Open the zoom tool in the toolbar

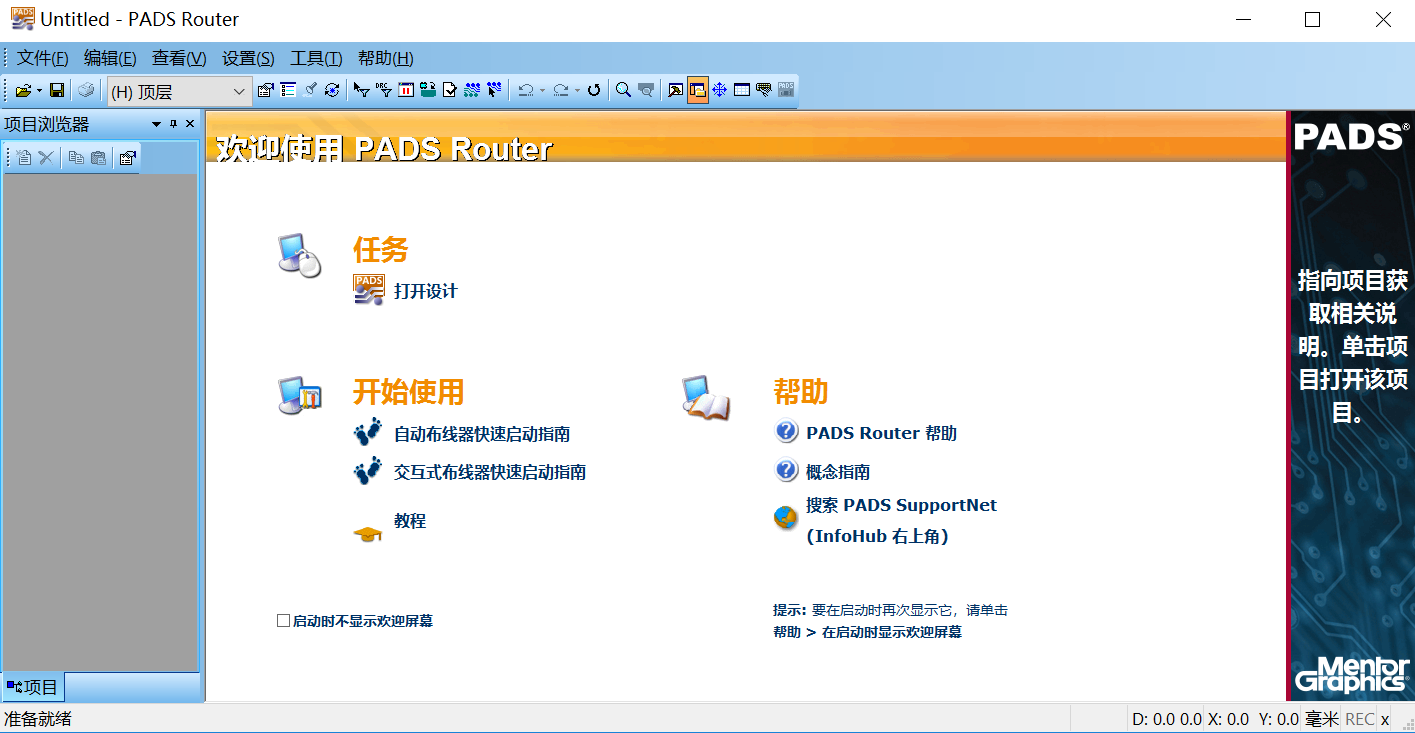point(621,90)
